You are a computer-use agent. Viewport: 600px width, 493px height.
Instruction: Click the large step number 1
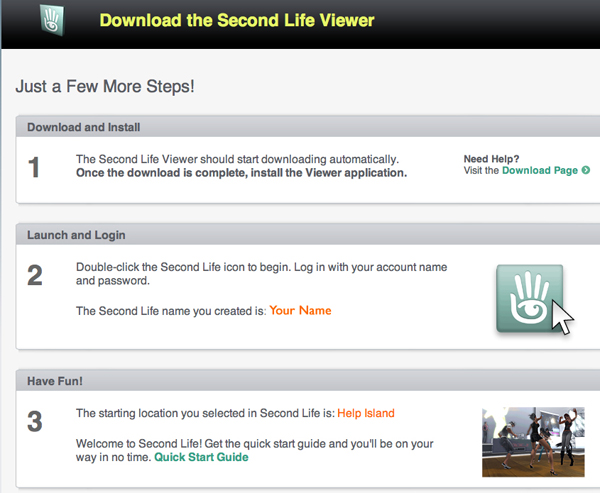point(35,167)
